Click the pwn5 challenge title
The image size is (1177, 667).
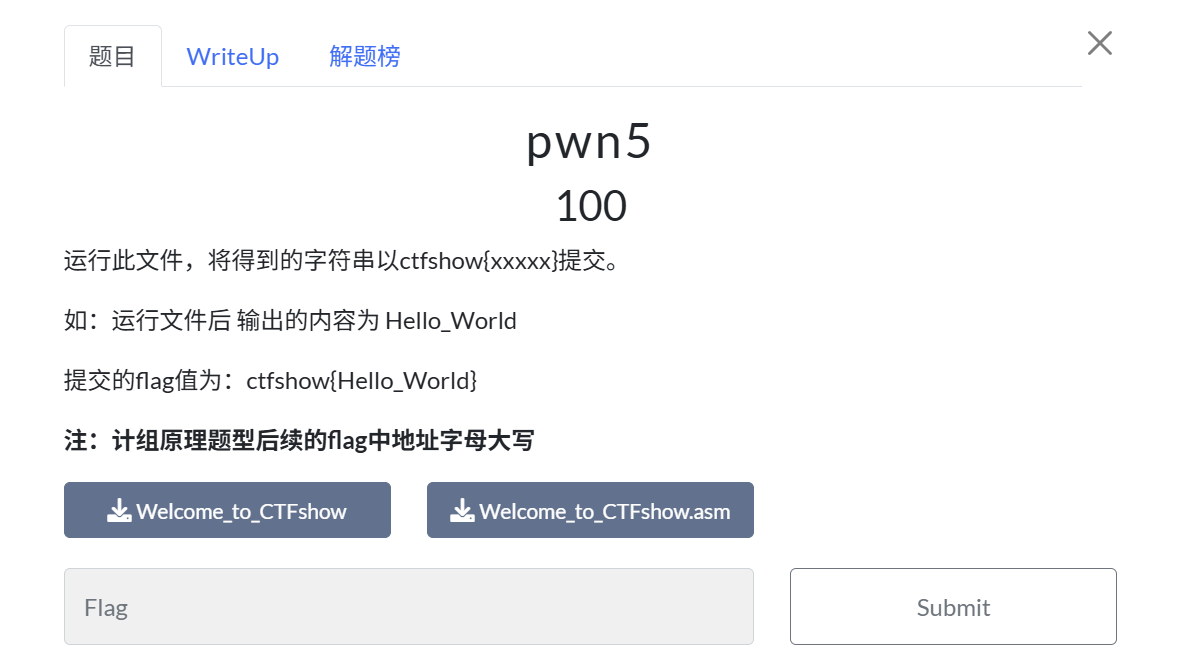(x=589, y=142)
